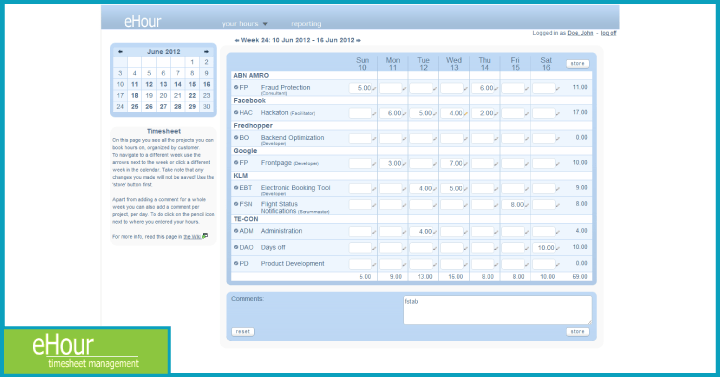Open the reporting menu
720x377 pixels.
(306, 24)
